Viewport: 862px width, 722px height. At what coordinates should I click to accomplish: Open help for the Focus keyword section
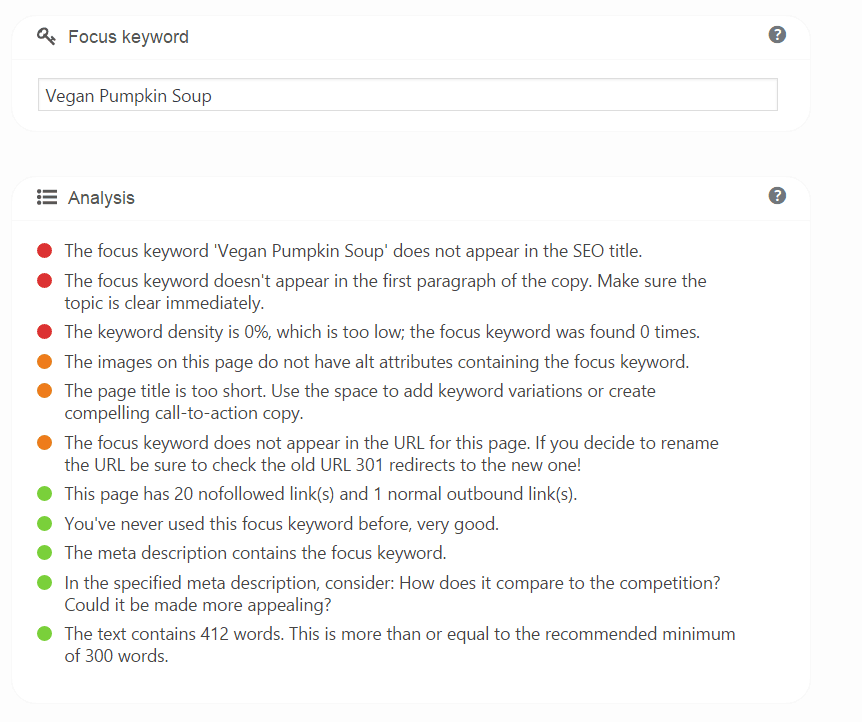(x=777, y=34)
